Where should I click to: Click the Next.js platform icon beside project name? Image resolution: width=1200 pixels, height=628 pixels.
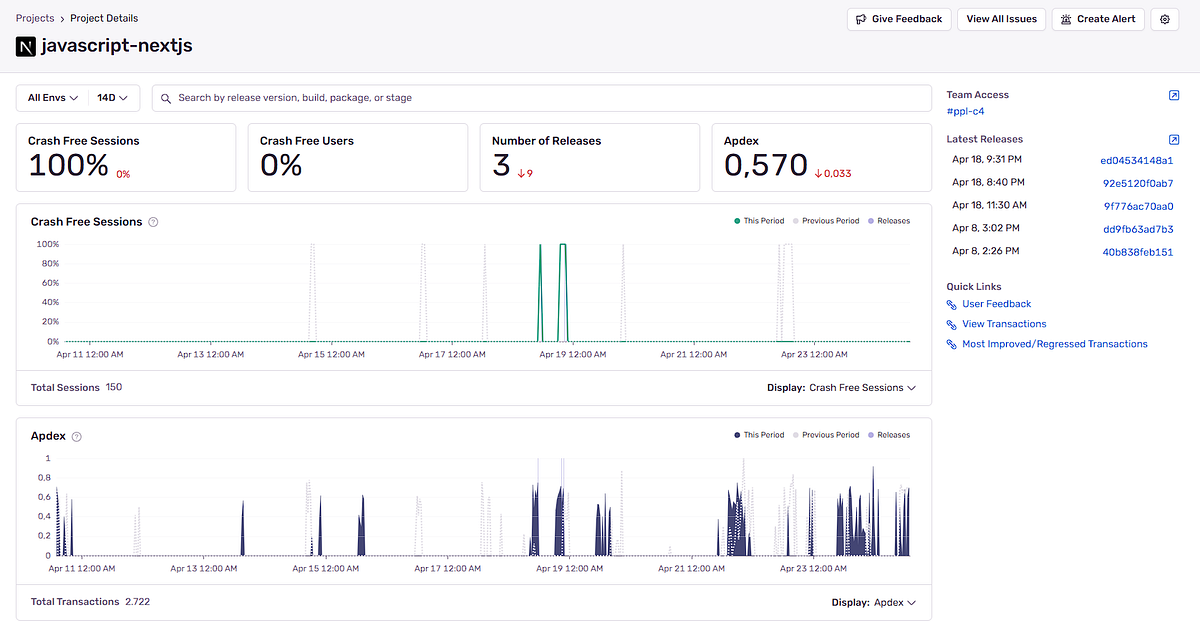pos(25,45)
